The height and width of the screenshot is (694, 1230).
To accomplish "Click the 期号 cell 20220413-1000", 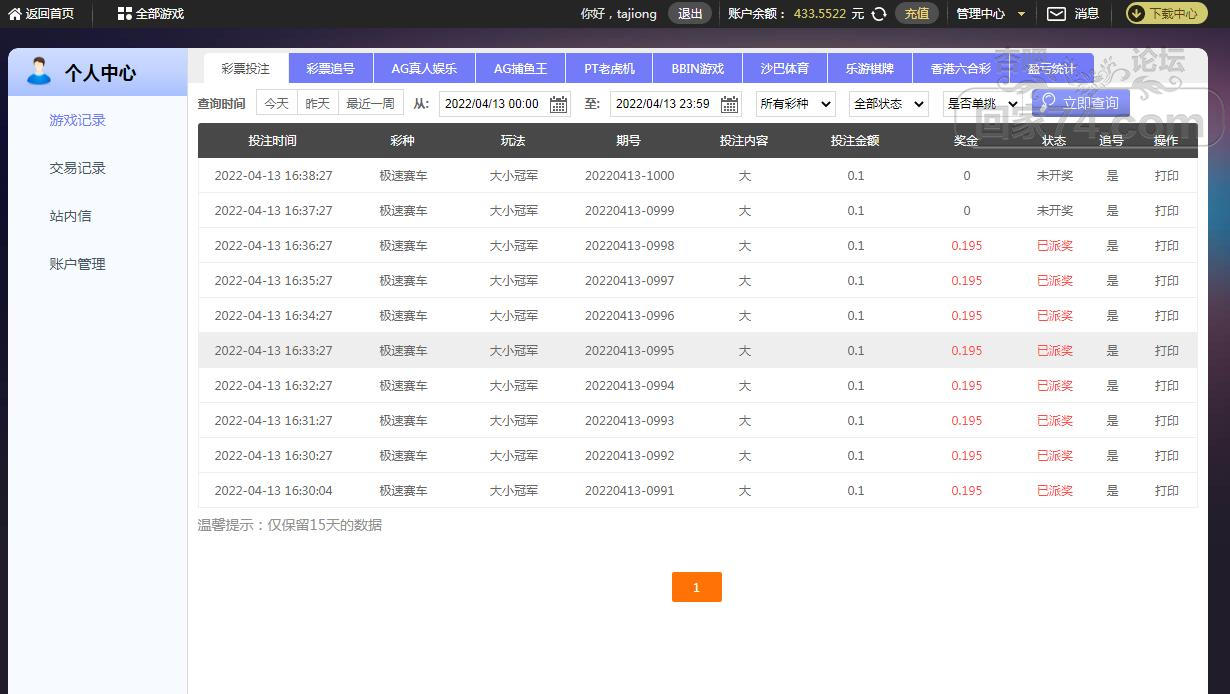I will coord(630,176).
